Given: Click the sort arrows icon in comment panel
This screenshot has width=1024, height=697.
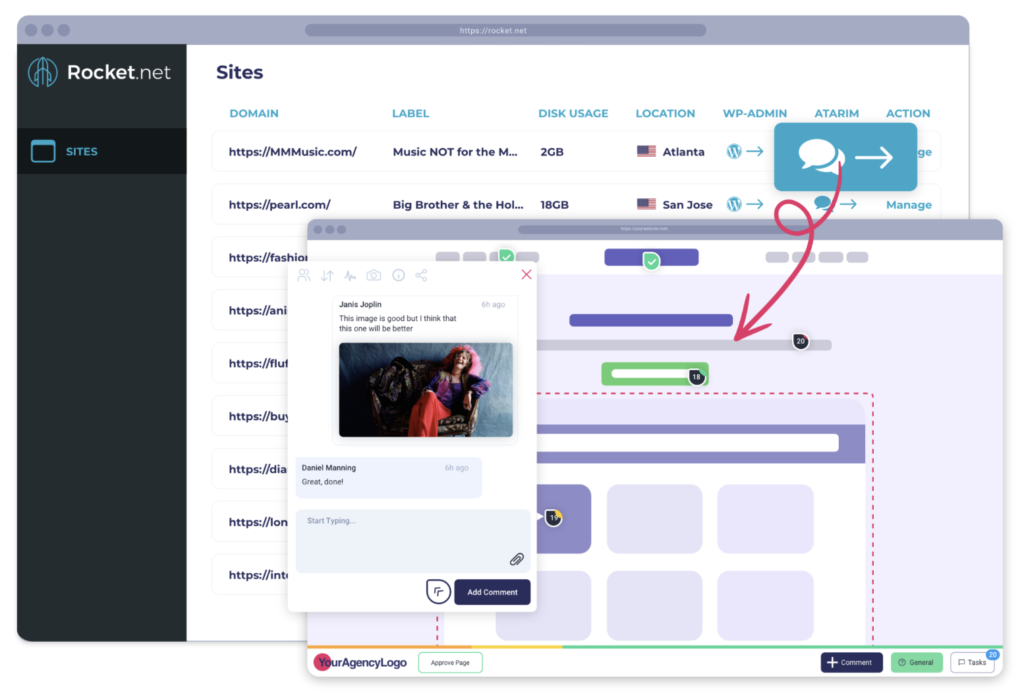Looking at the screenshot, I should click(x=327, y=276).
